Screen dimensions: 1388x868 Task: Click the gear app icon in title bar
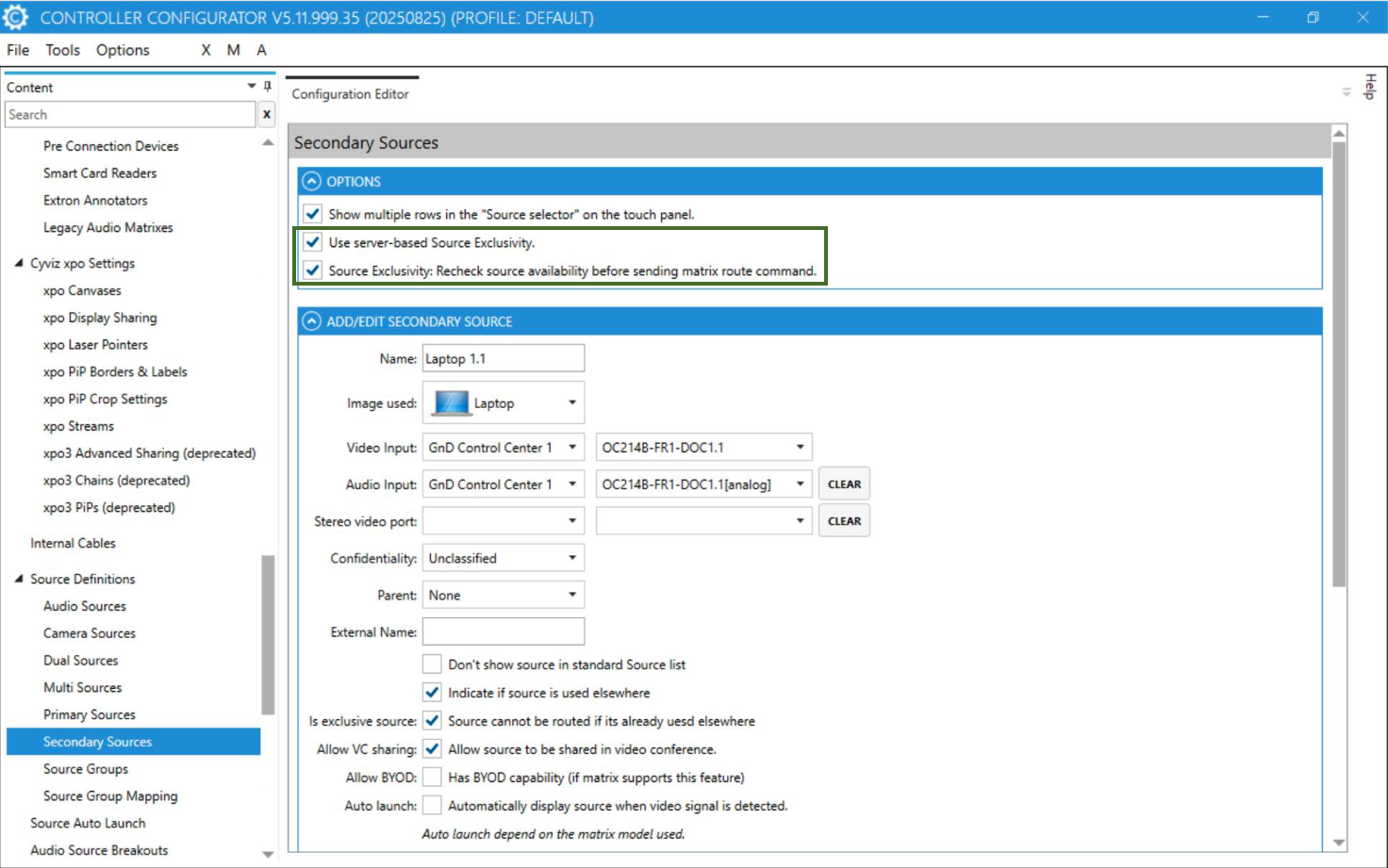pyautogui.click(x=16, y=17)
